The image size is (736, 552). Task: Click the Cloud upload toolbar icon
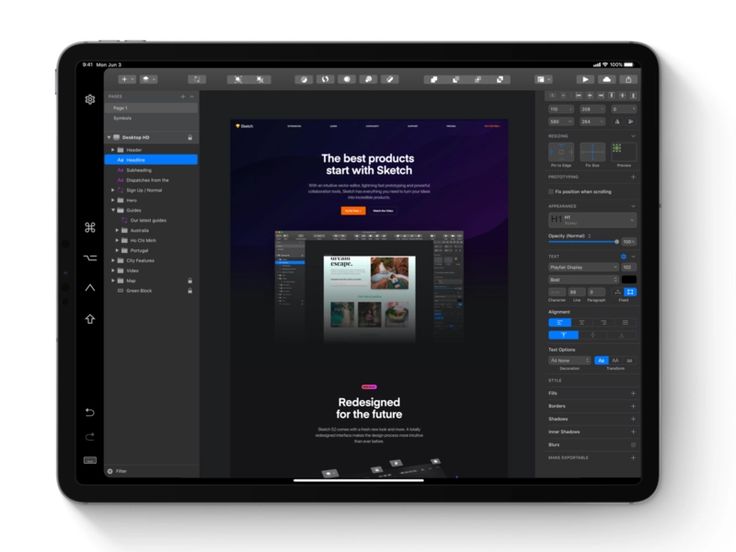tap(606, 79)
